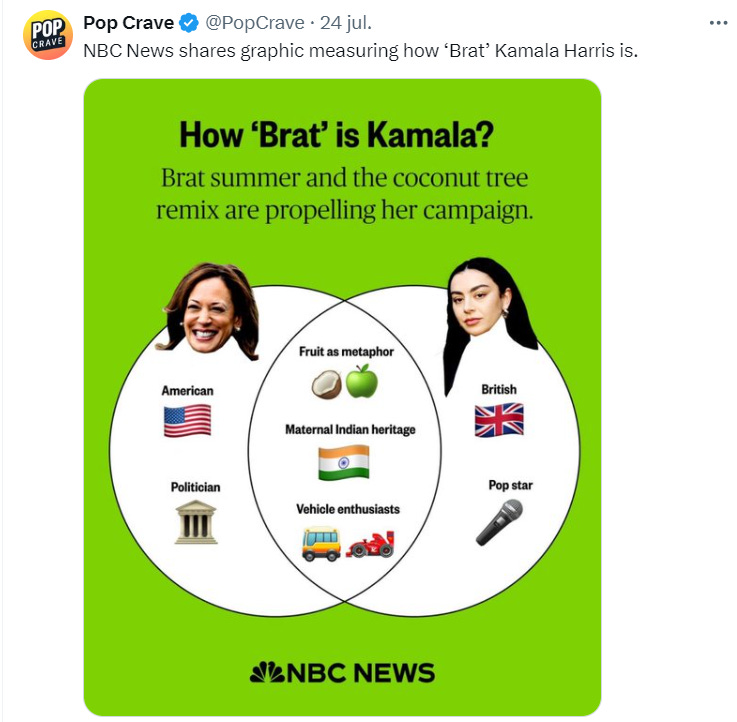The width and height of the screenshot is (737, 722).
Task: Click the British Union Jack flag
Action: point(499,420)
